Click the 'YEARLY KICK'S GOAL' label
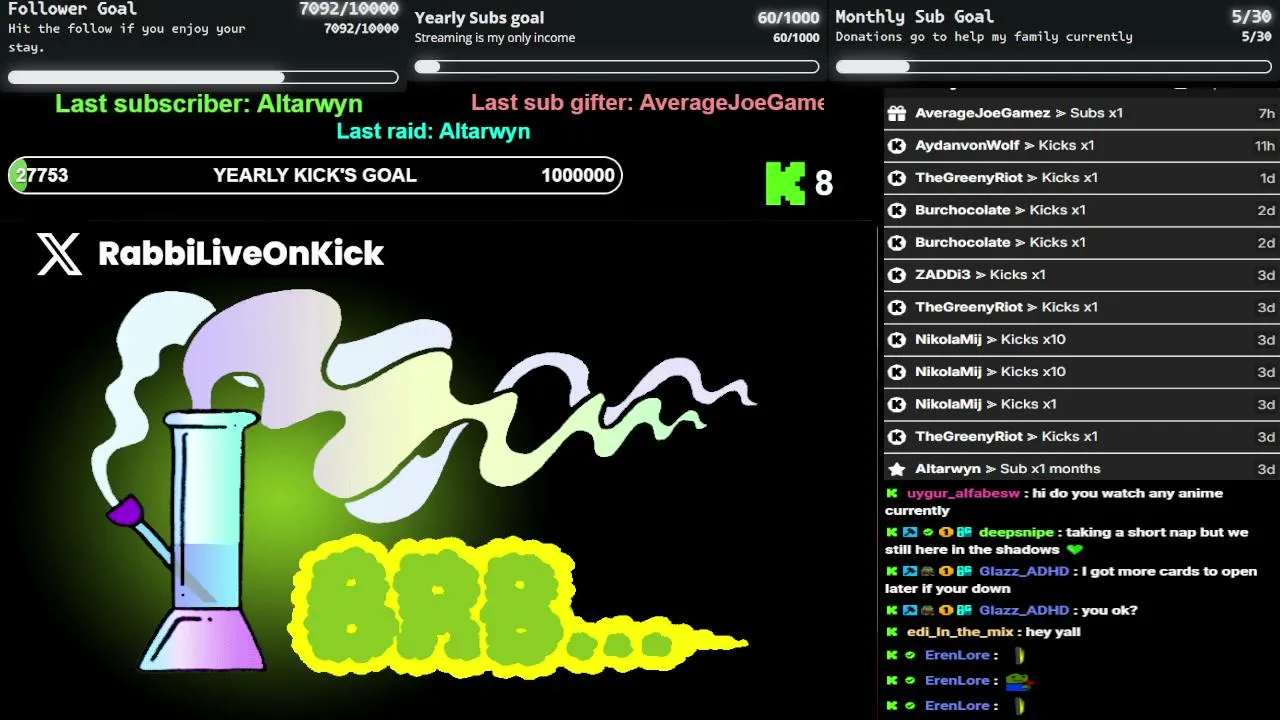1280x720 pixels. (x=315, y=176)
